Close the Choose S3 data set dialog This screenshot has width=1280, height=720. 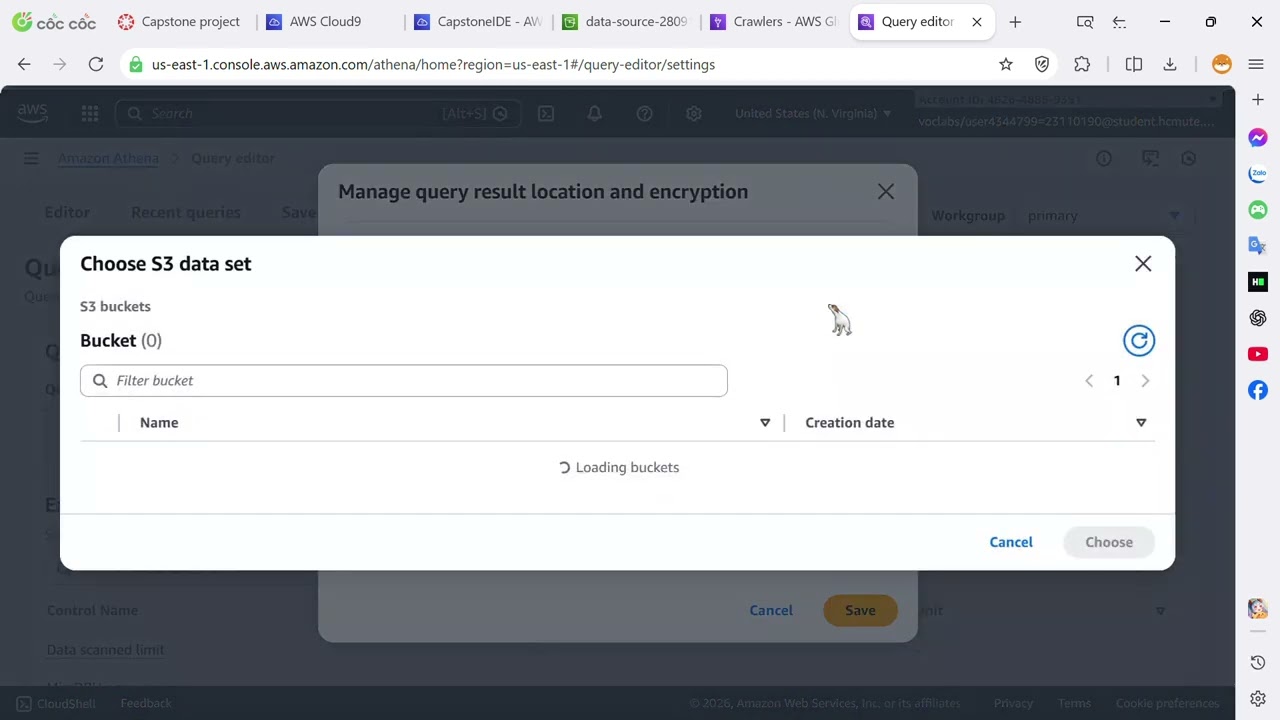click(1143, 264)
